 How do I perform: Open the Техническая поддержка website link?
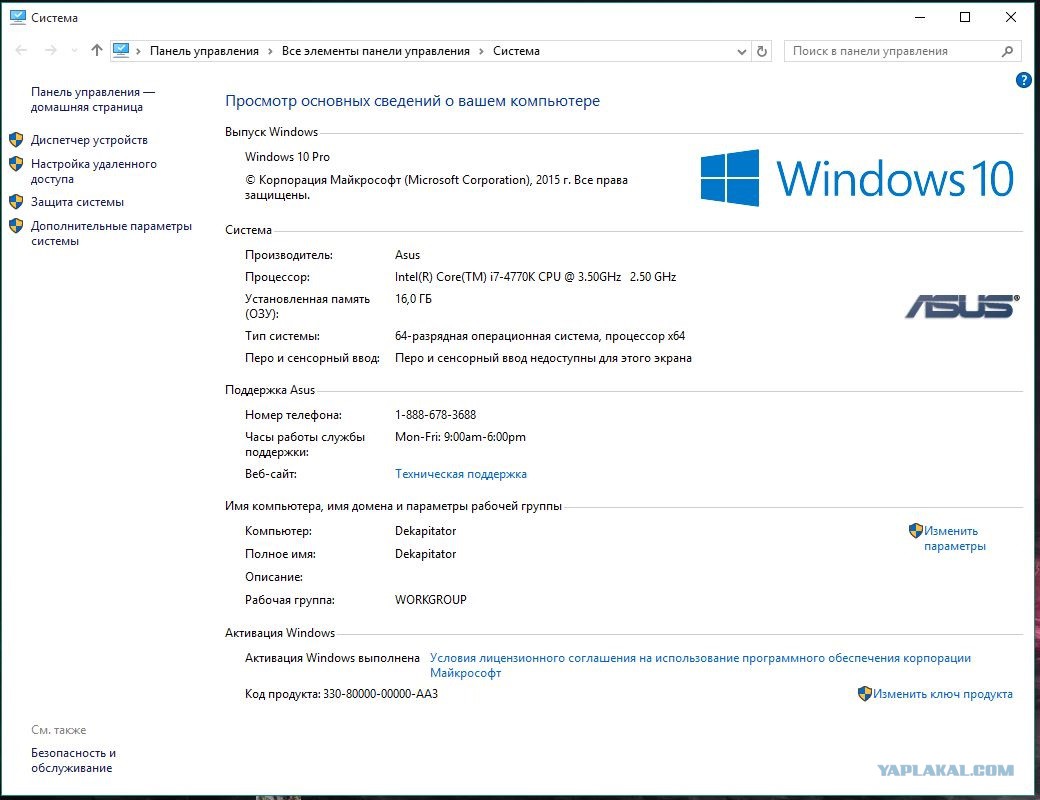point(460,474)
